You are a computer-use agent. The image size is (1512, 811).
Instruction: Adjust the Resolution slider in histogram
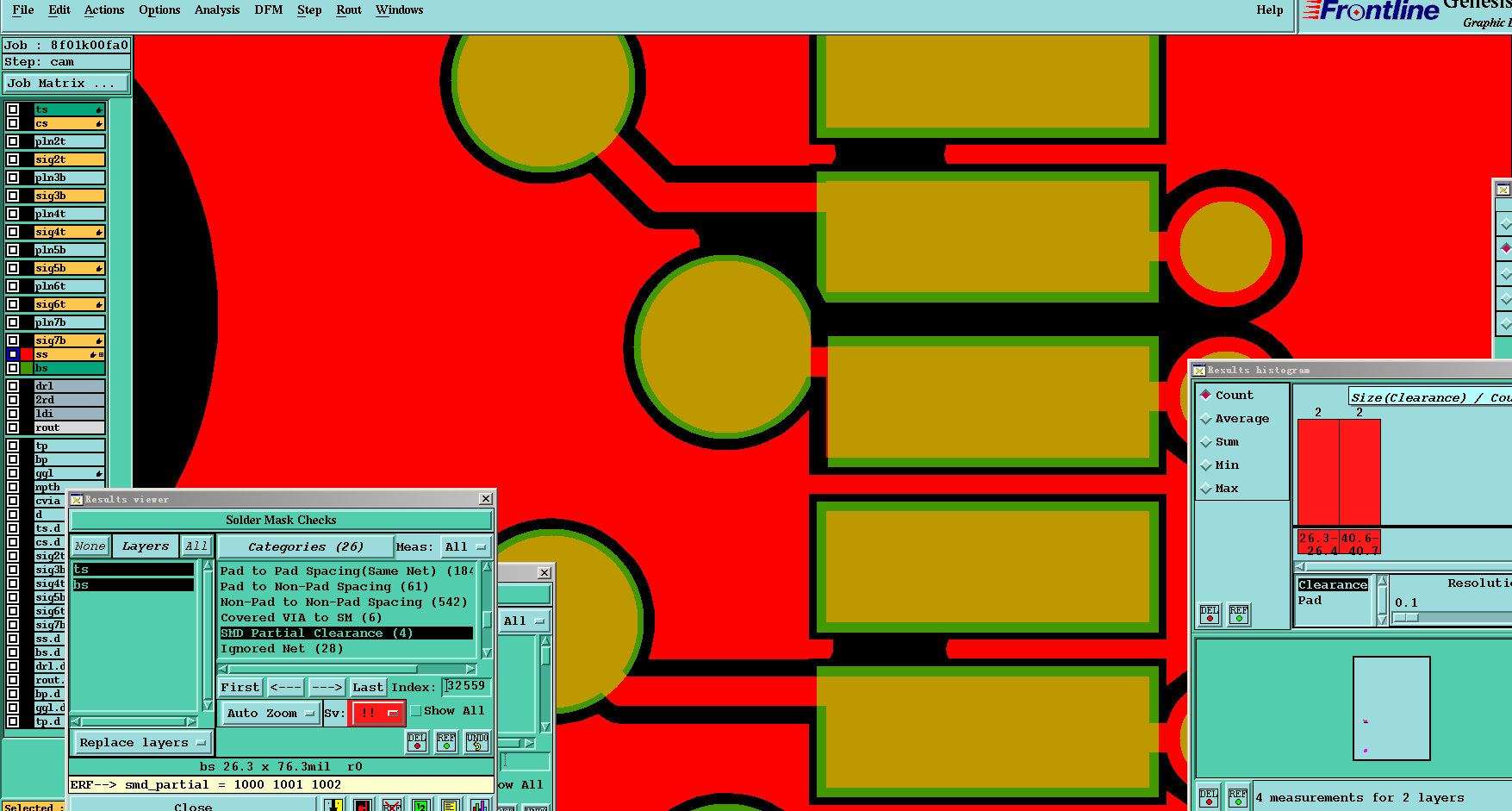click(x=1405, y=617)
